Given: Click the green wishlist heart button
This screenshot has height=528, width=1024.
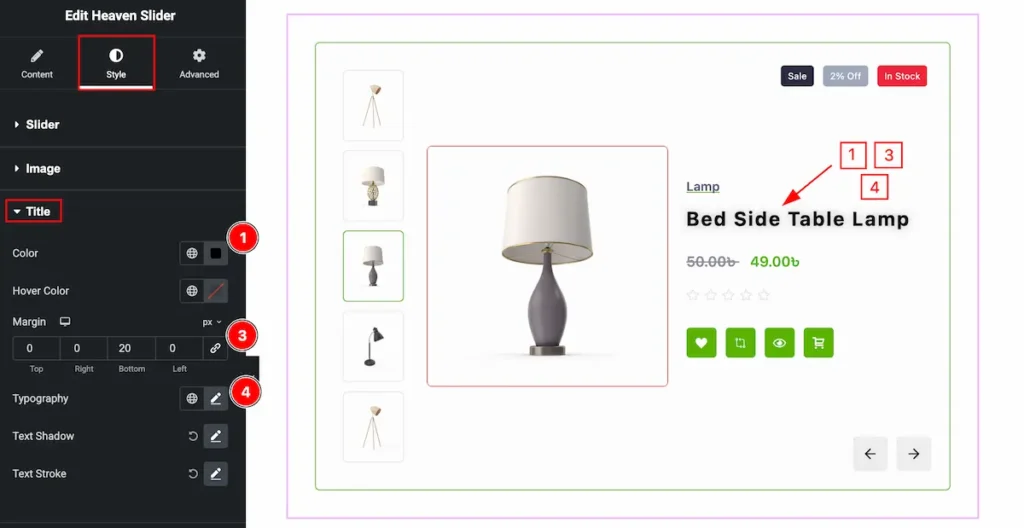Looking at the screenshot, I should [701, 342].
